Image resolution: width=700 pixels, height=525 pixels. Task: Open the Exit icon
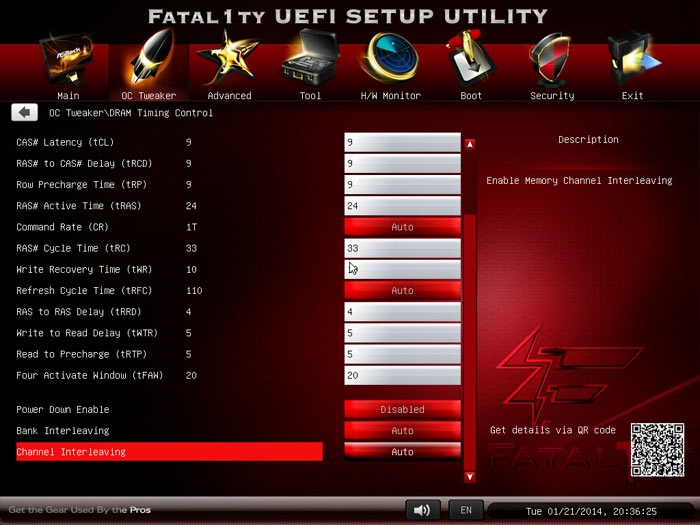pyautogui.click(x=633, y=58)
